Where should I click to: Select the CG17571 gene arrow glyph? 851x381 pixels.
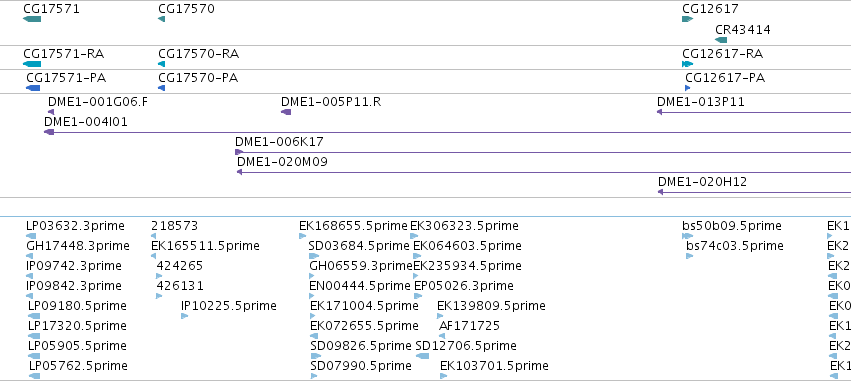click(x=32, y=20)
